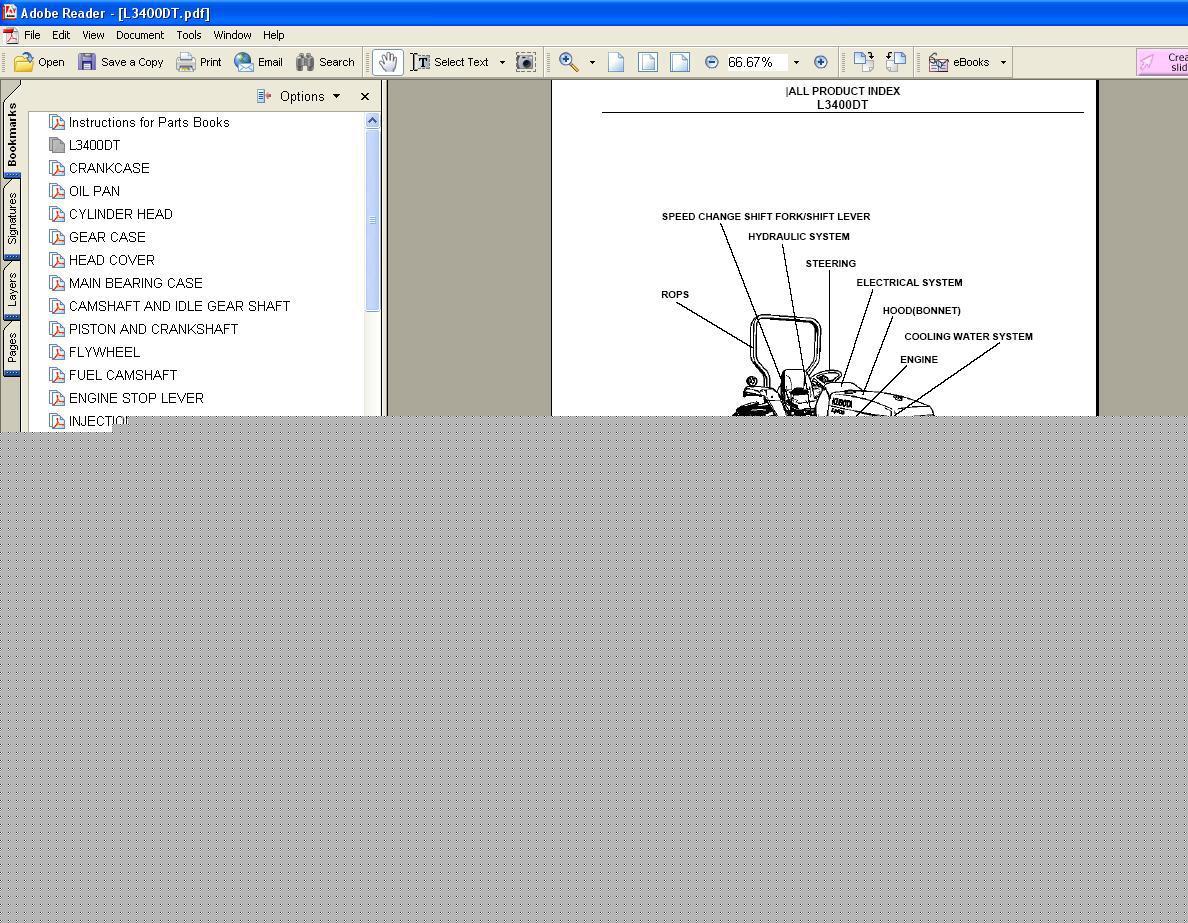1188x923 pixels.
Task: Click the Fit Width page icon
Action: coord(680,62)
